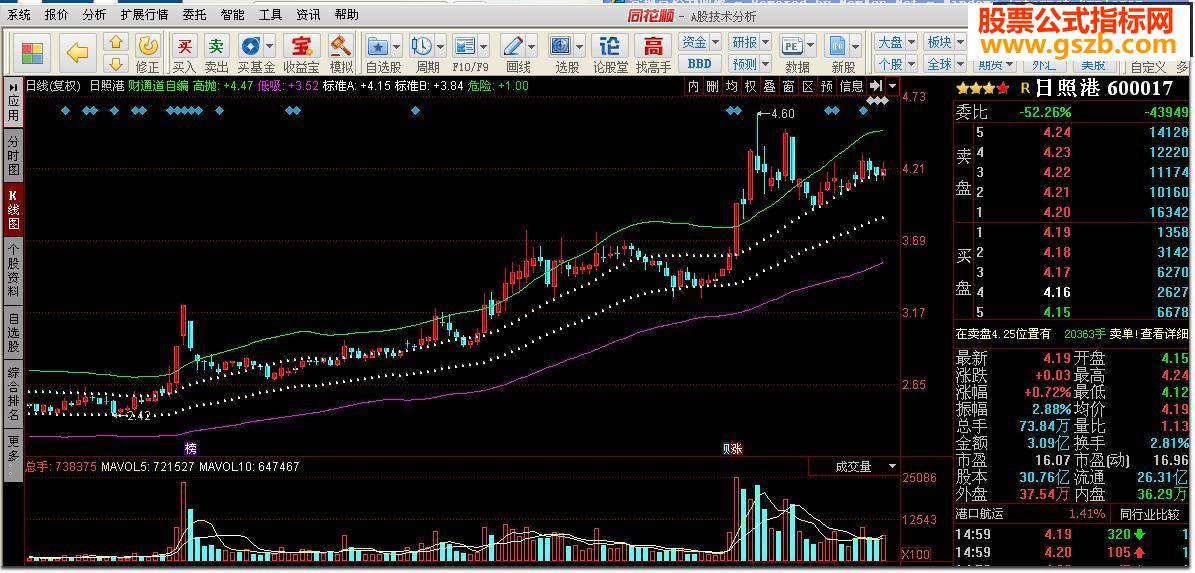Image resolution: width=1195 pixels, height=573 pixels.
Task: Switch to K线图 side tab
Action: [13, 209]
